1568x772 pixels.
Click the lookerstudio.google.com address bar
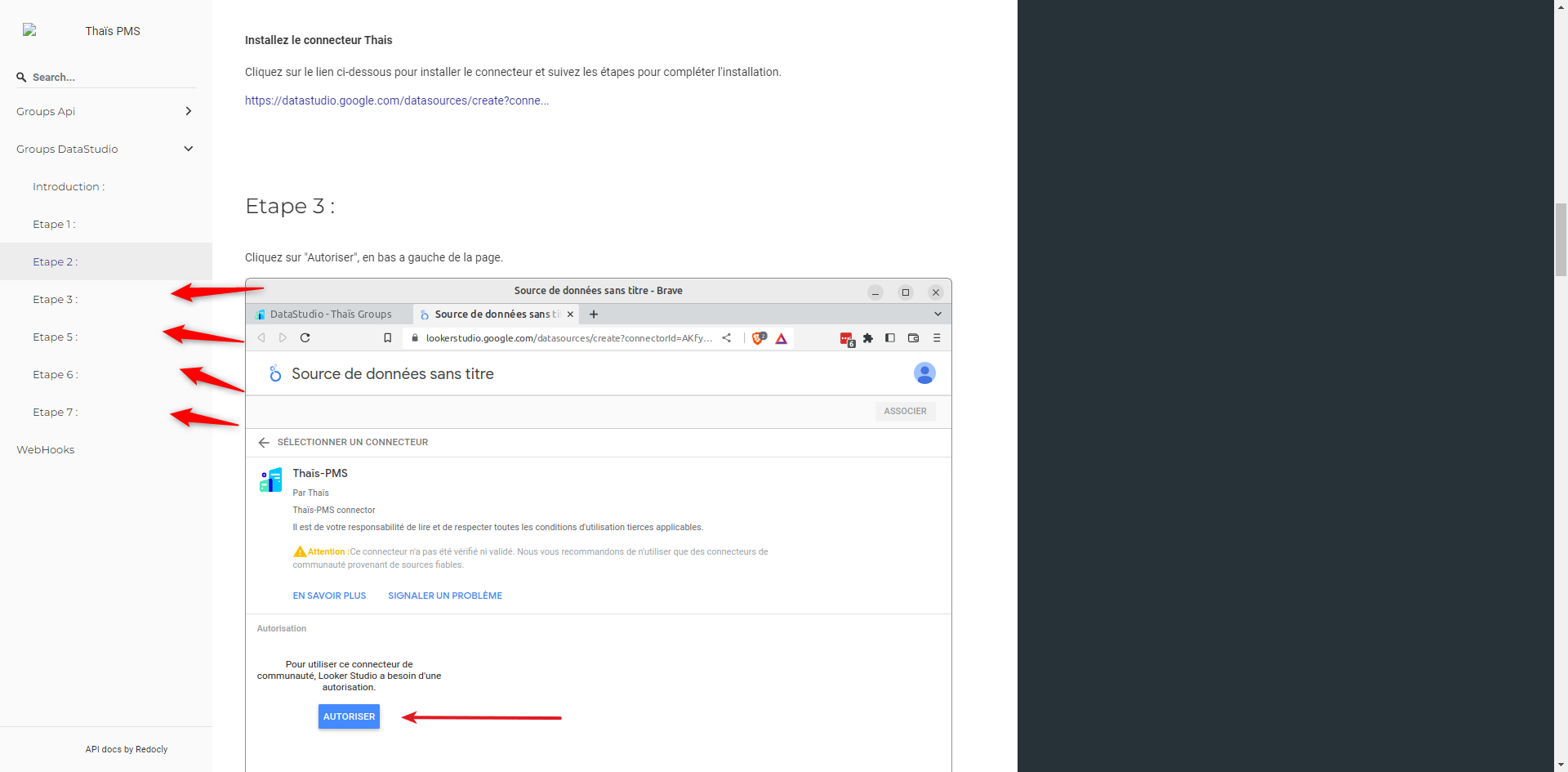tap(568, 337)
